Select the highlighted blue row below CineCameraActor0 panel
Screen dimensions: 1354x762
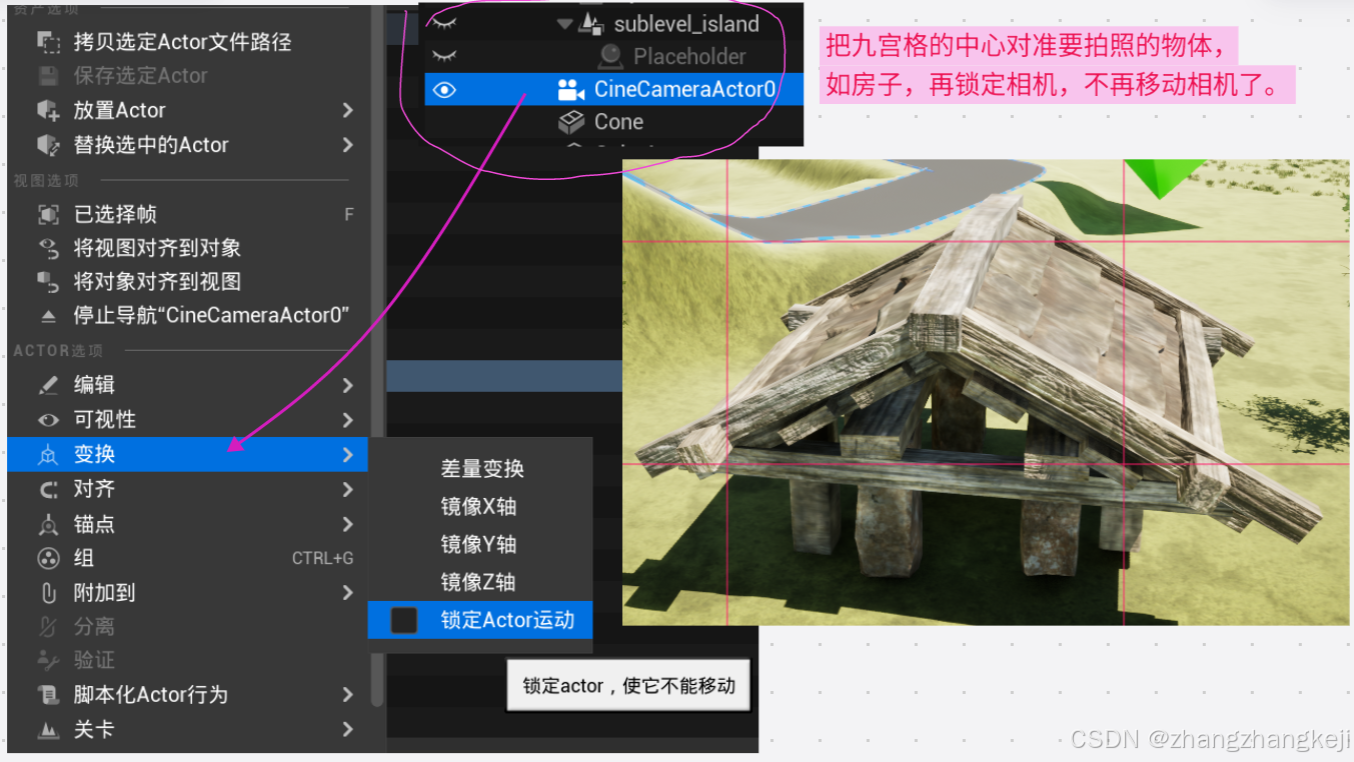pyautogui.click(x=500, y=376)
